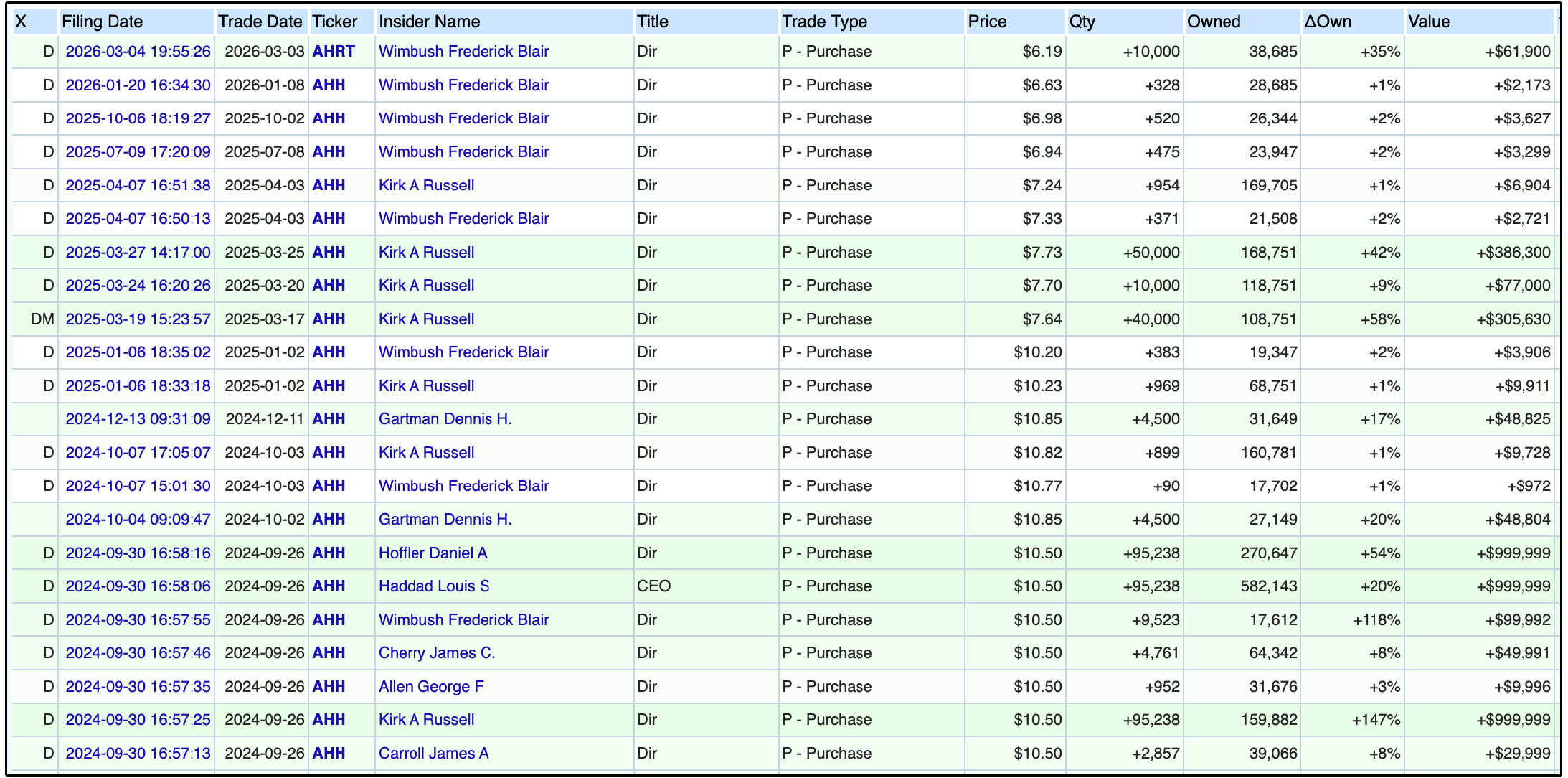Click AHH ticker in 2025-03-27 filing row
Viewport: 1568px width, 778px height.
[x=329, y=253]
